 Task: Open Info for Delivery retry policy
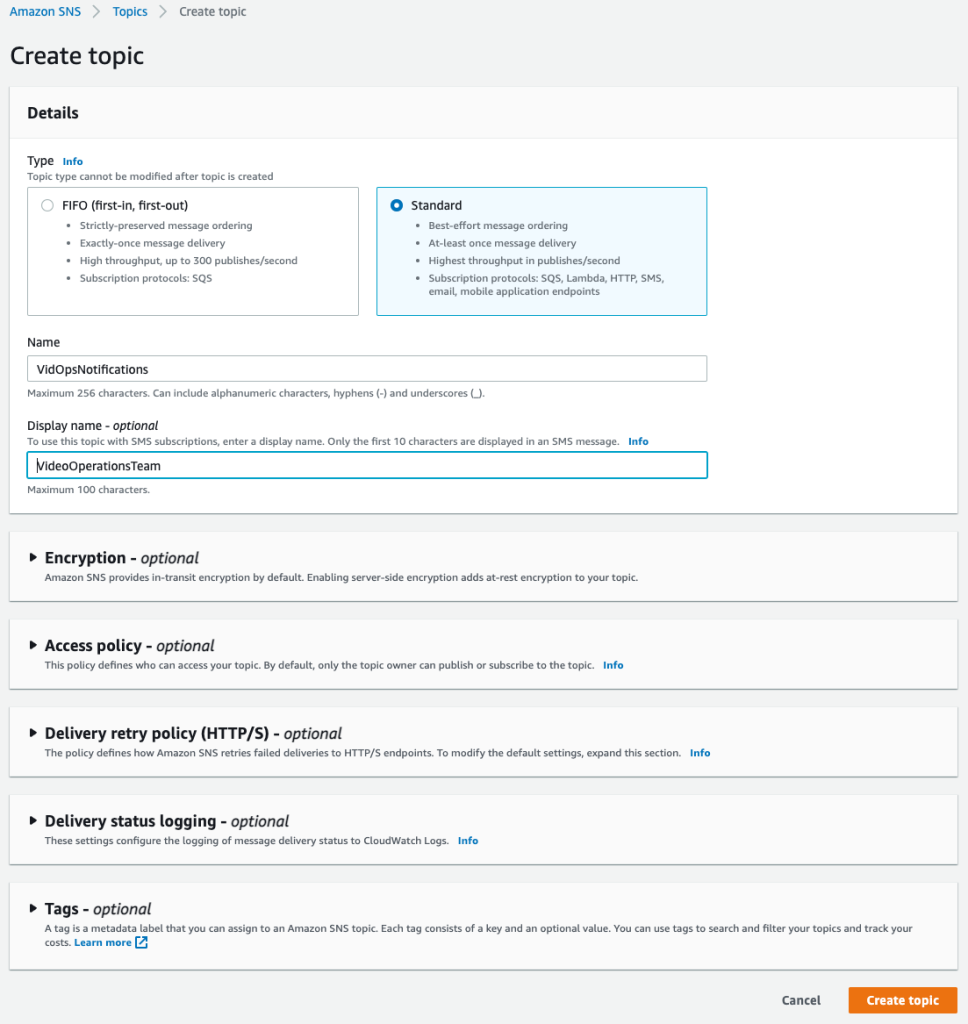(700, 753)
